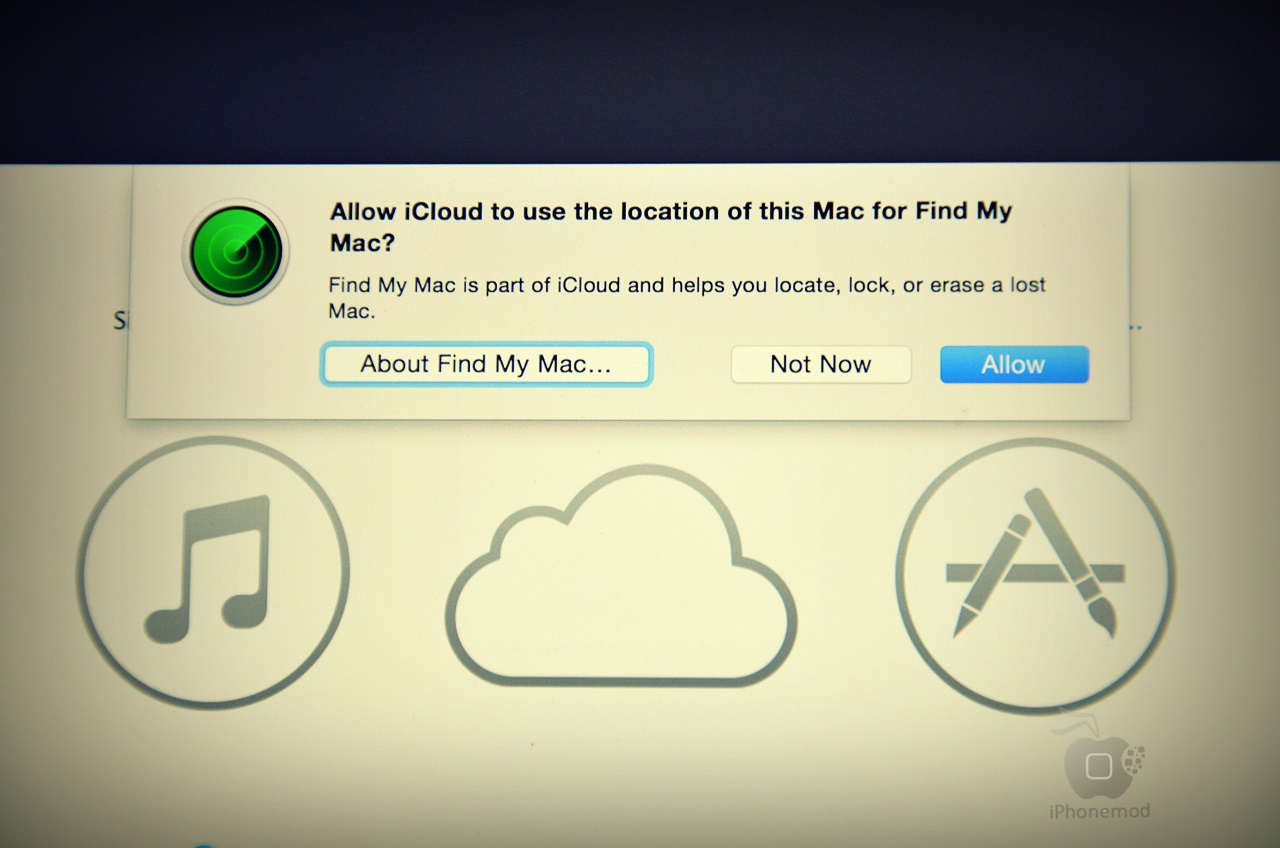Click the iPhonemod watermark text
Screen dimensions: 1280x848
1099,811
